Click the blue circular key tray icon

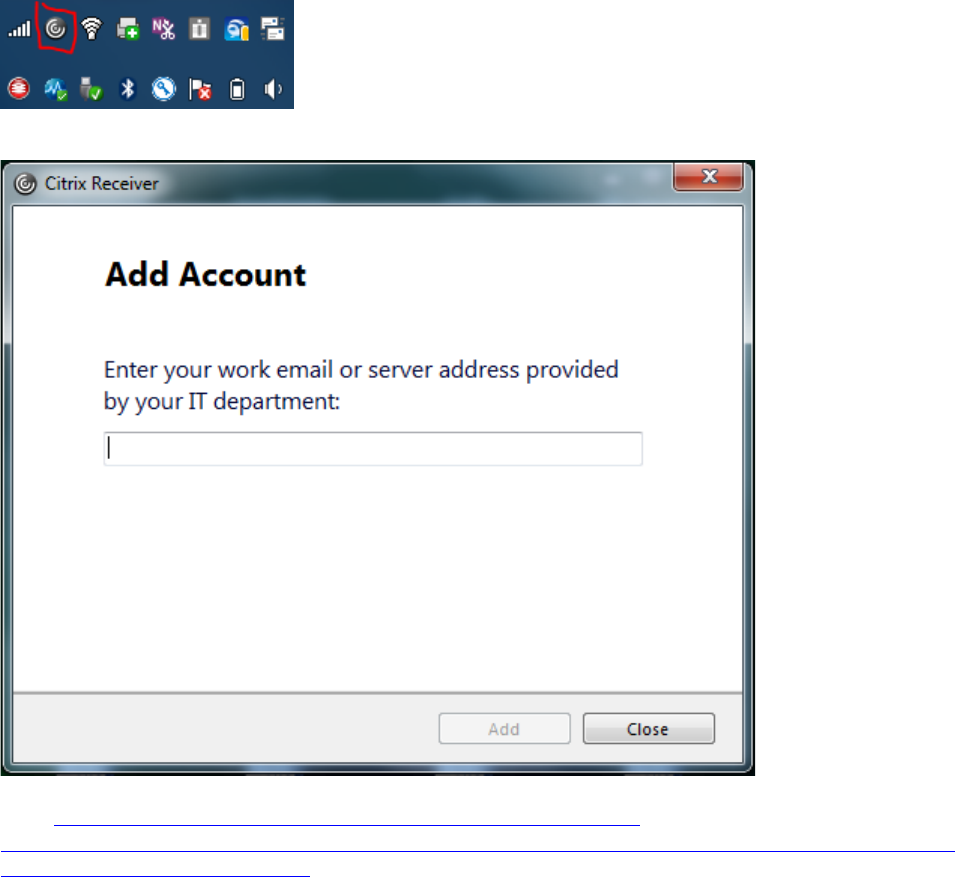pos(164,89)
